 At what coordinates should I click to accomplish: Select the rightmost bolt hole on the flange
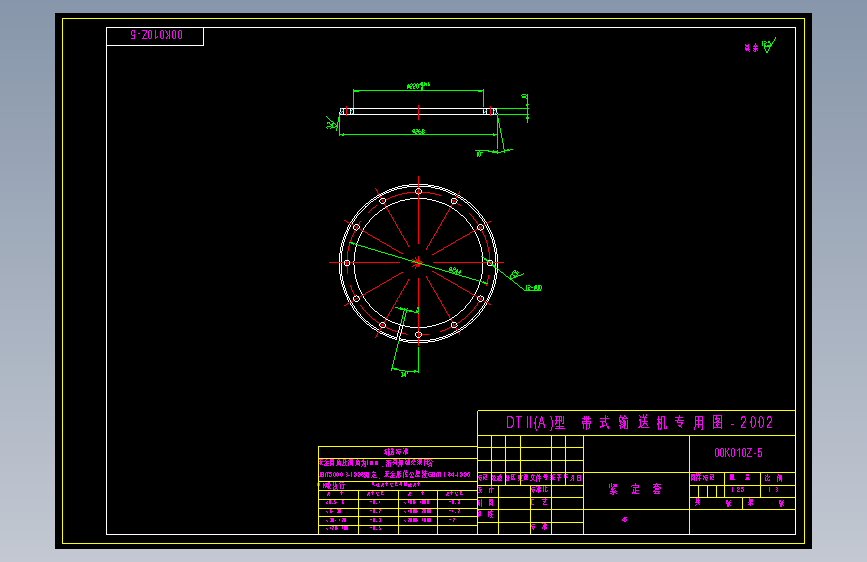pyautogui.click(x=490, y=263)
